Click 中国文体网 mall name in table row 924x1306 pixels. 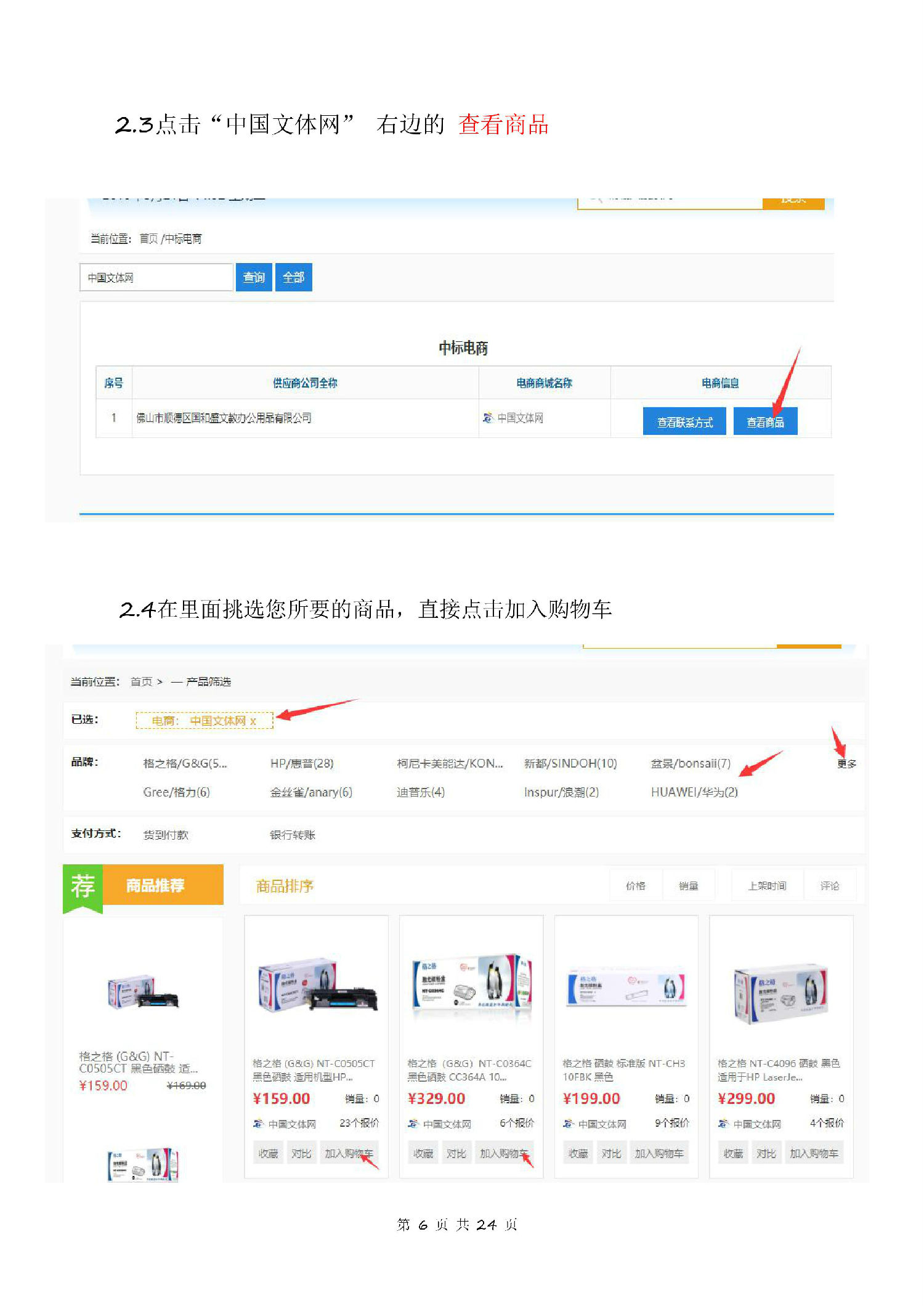coord(521,418)
